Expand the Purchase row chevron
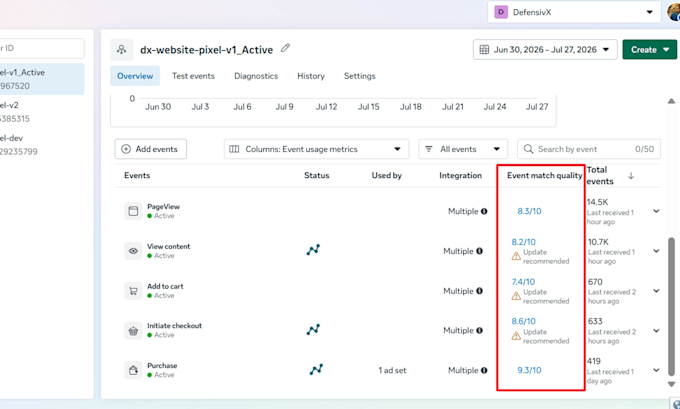The image size is (680, 409). [x=656, y=370]
